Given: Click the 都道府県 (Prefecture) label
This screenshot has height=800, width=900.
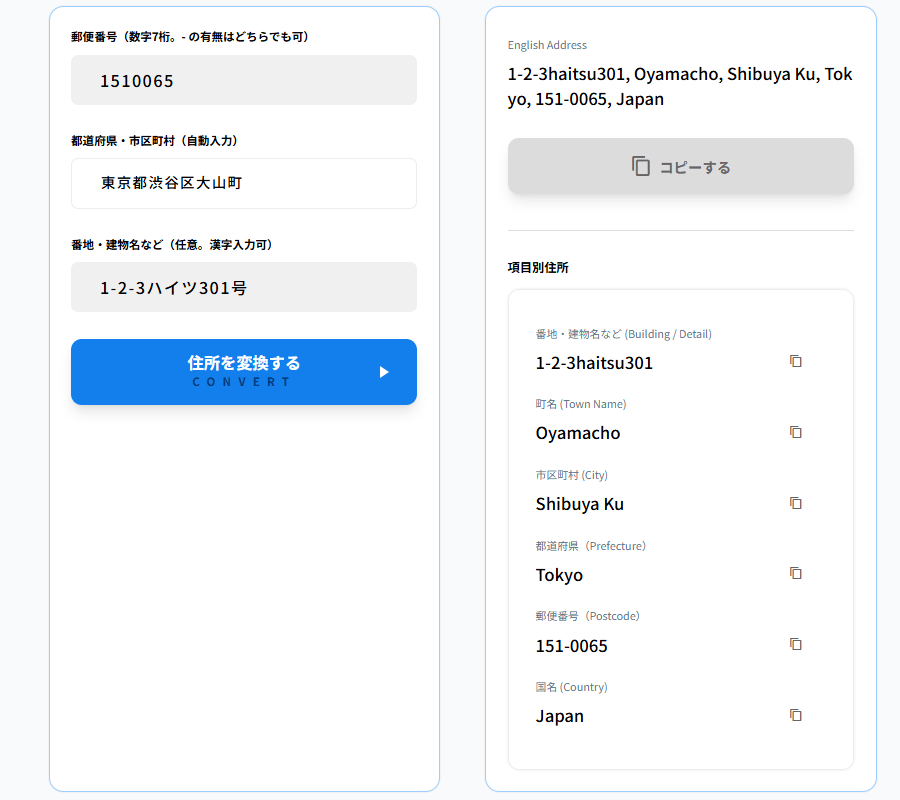Looking at the screenshot, I should (591, 546).
